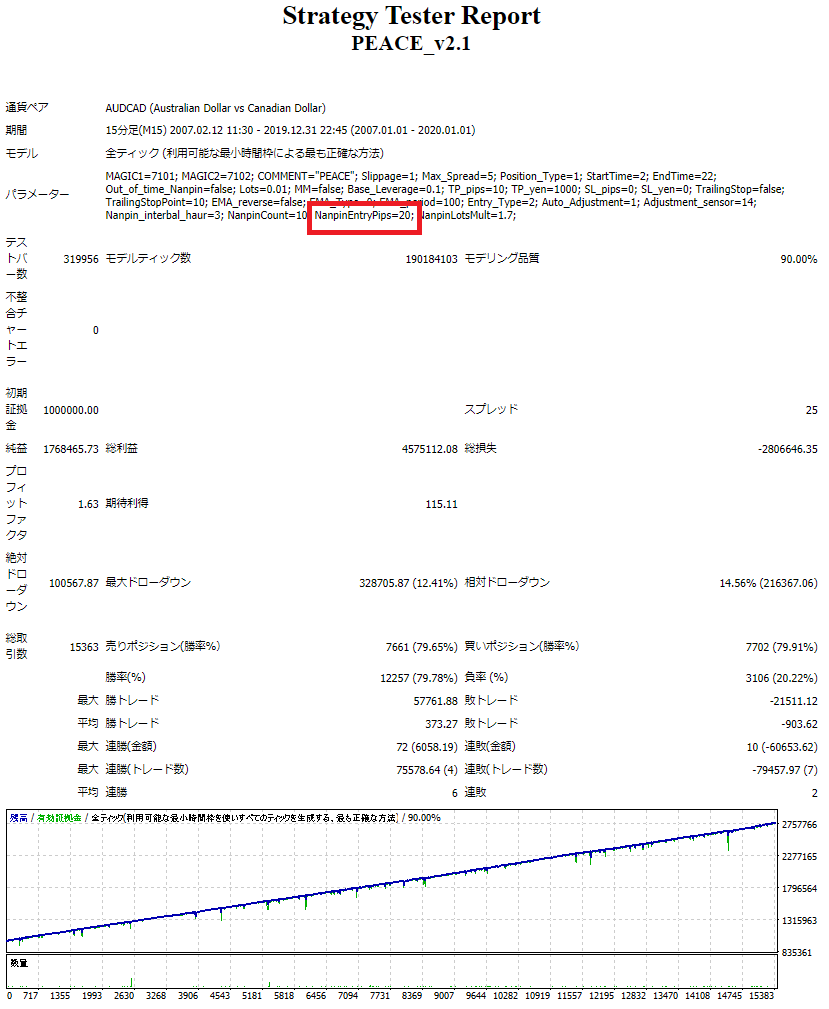Image resolution: width=829 pixels, height=1009 pixels.
Task: Click the max drawdown value 328705.87 (12.41%)
Action: pos(408,583)
